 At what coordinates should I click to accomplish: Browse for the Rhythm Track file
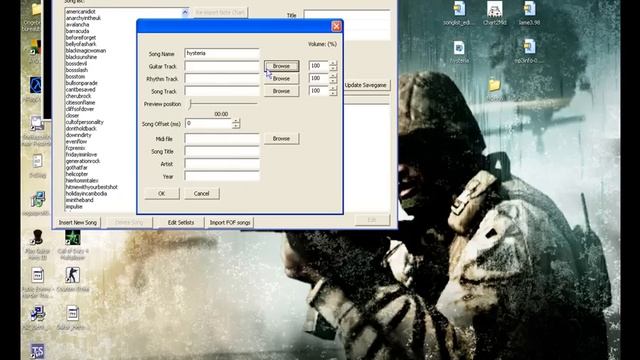coord(281,78)
